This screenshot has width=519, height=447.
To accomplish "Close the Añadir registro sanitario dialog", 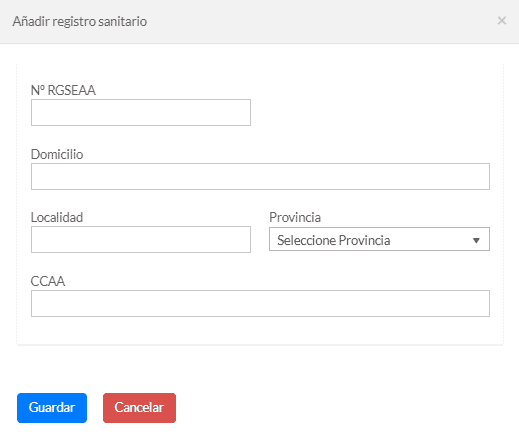I will (x=502, y=21).
